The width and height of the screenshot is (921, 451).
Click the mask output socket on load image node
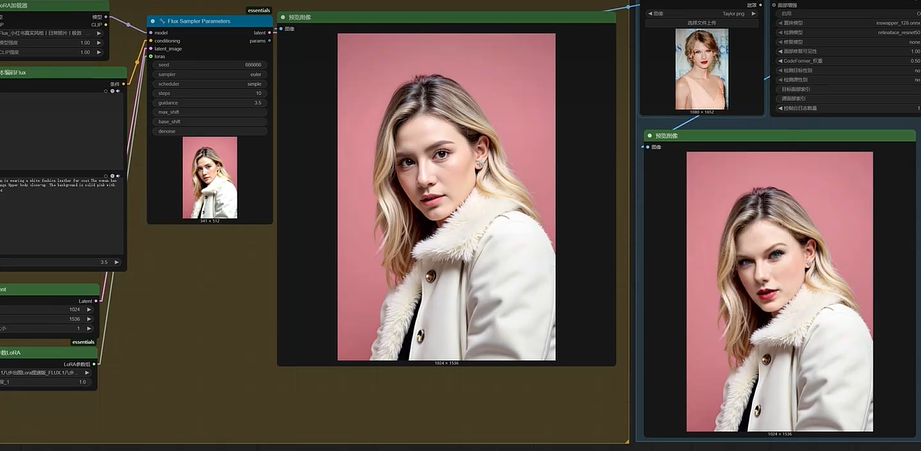(759, 5)
